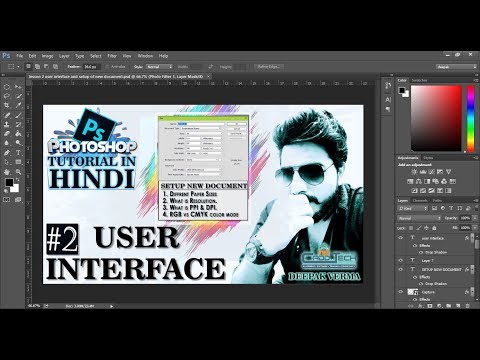Open the Filter menu

[x=112, y=56]
